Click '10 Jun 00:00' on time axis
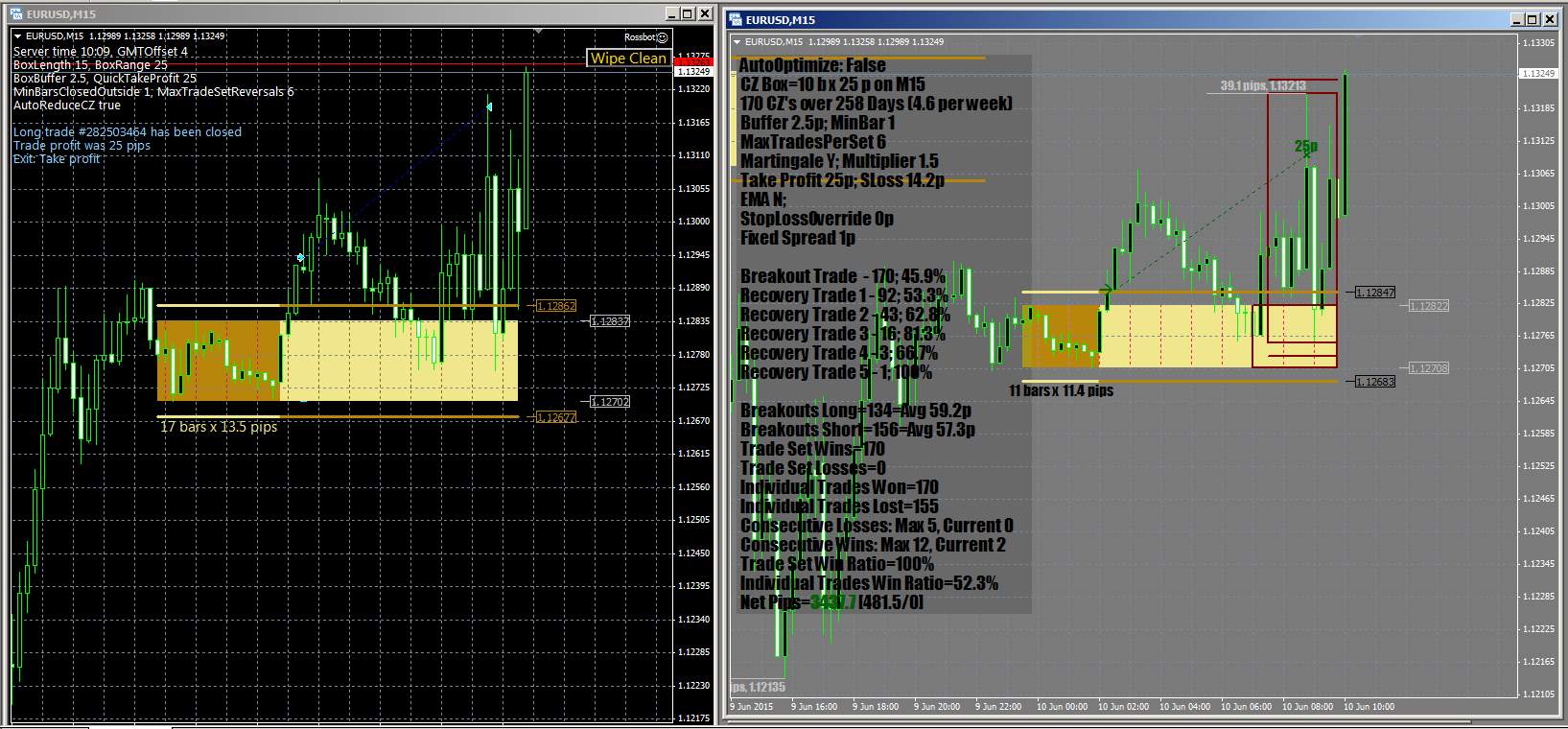The image size is (1568, 729). point(1063,707)
